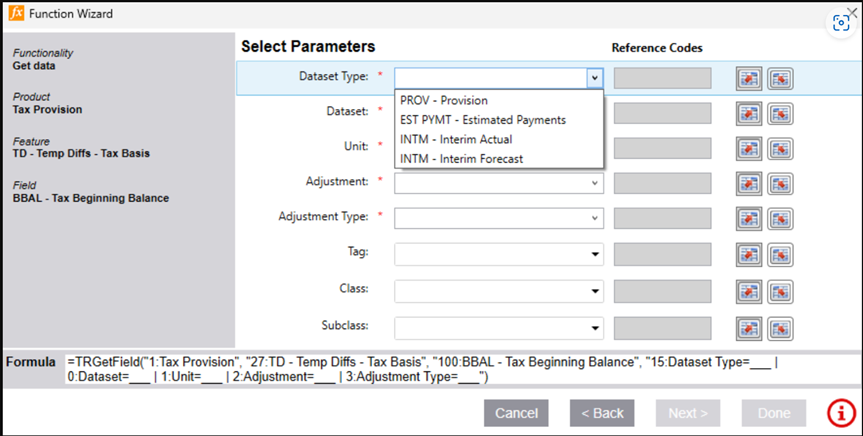Pick "INTM - Interim Forecast" option
This screenshot has width=863, height=436.
pyautogui.click(x=461, y=159)
